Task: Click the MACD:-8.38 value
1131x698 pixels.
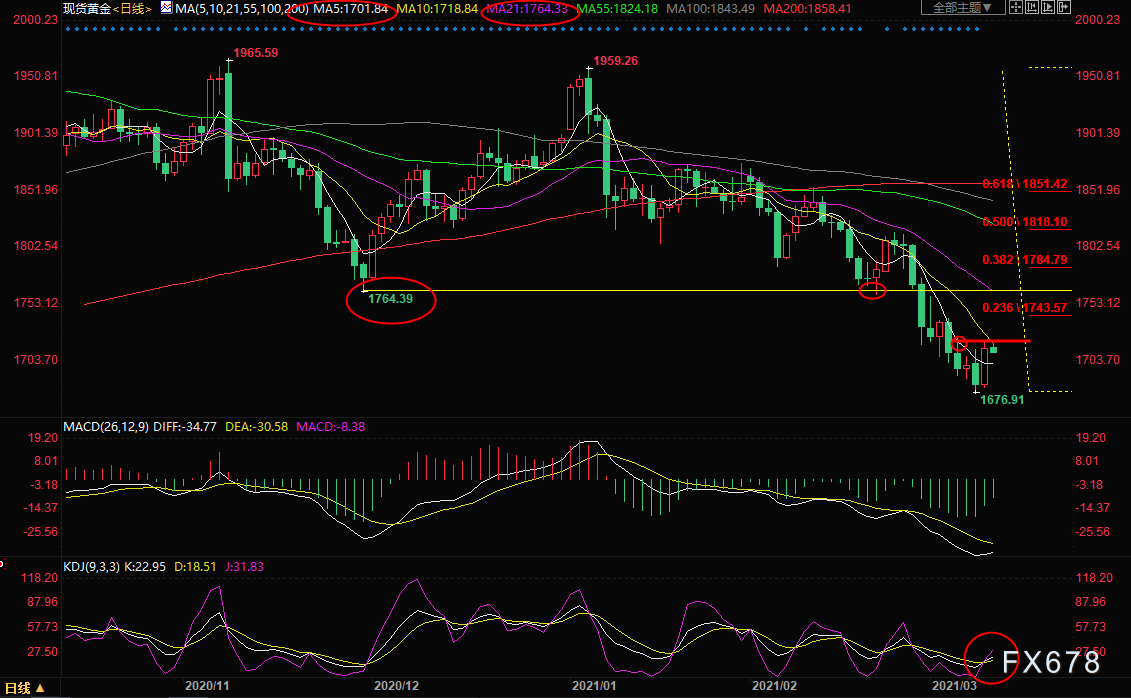Action: [x=330, y=427]
